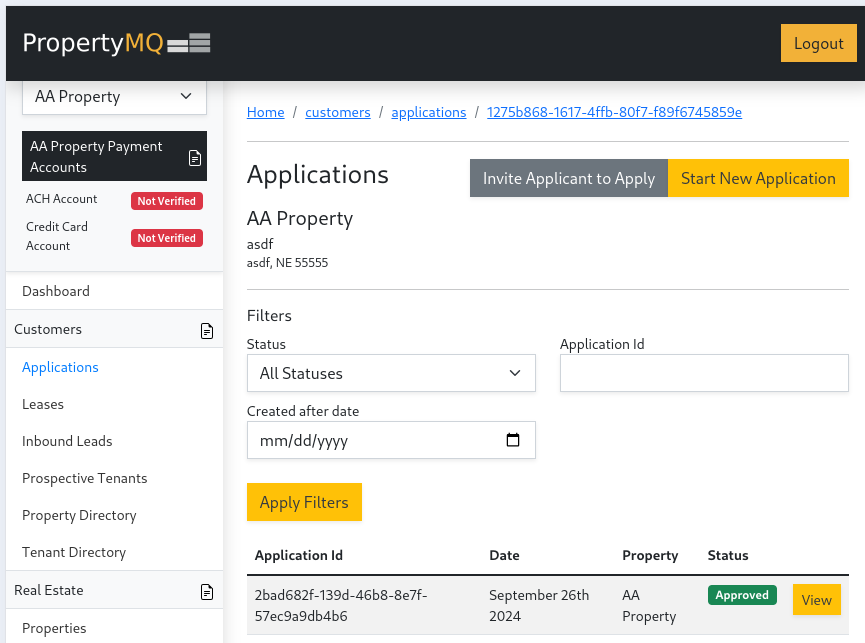
Task: Click Start New Application button
Action: click(x=757, y=178)
